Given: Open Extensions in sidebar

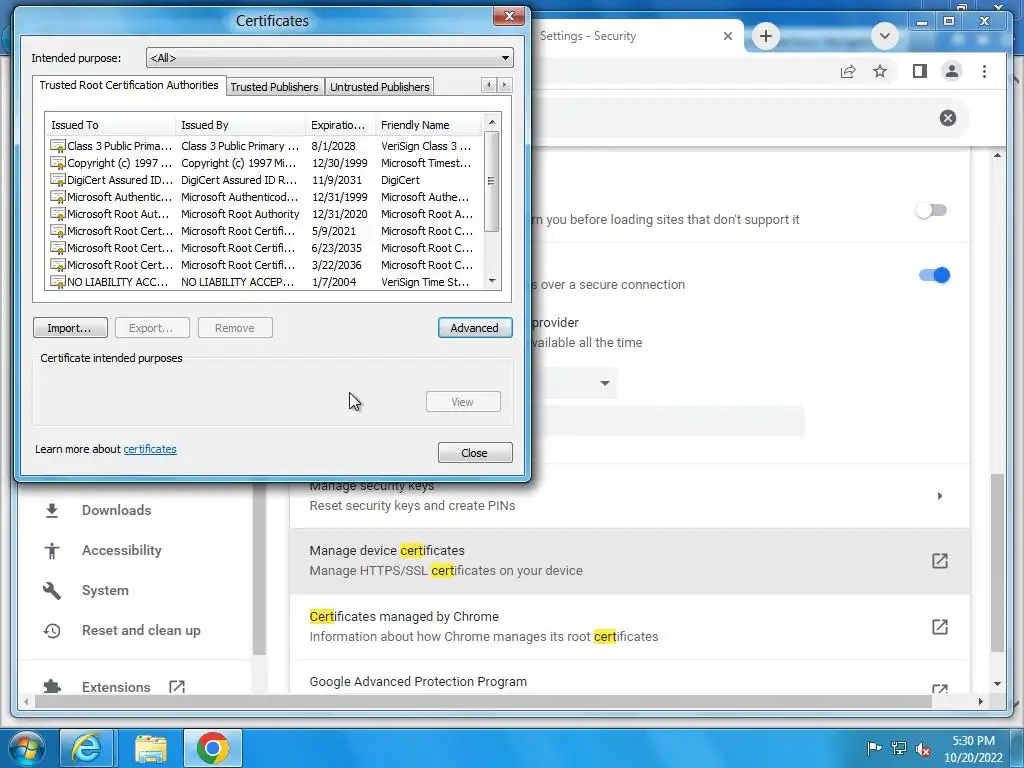Looking at the screenshot, I should coord(116,687).
